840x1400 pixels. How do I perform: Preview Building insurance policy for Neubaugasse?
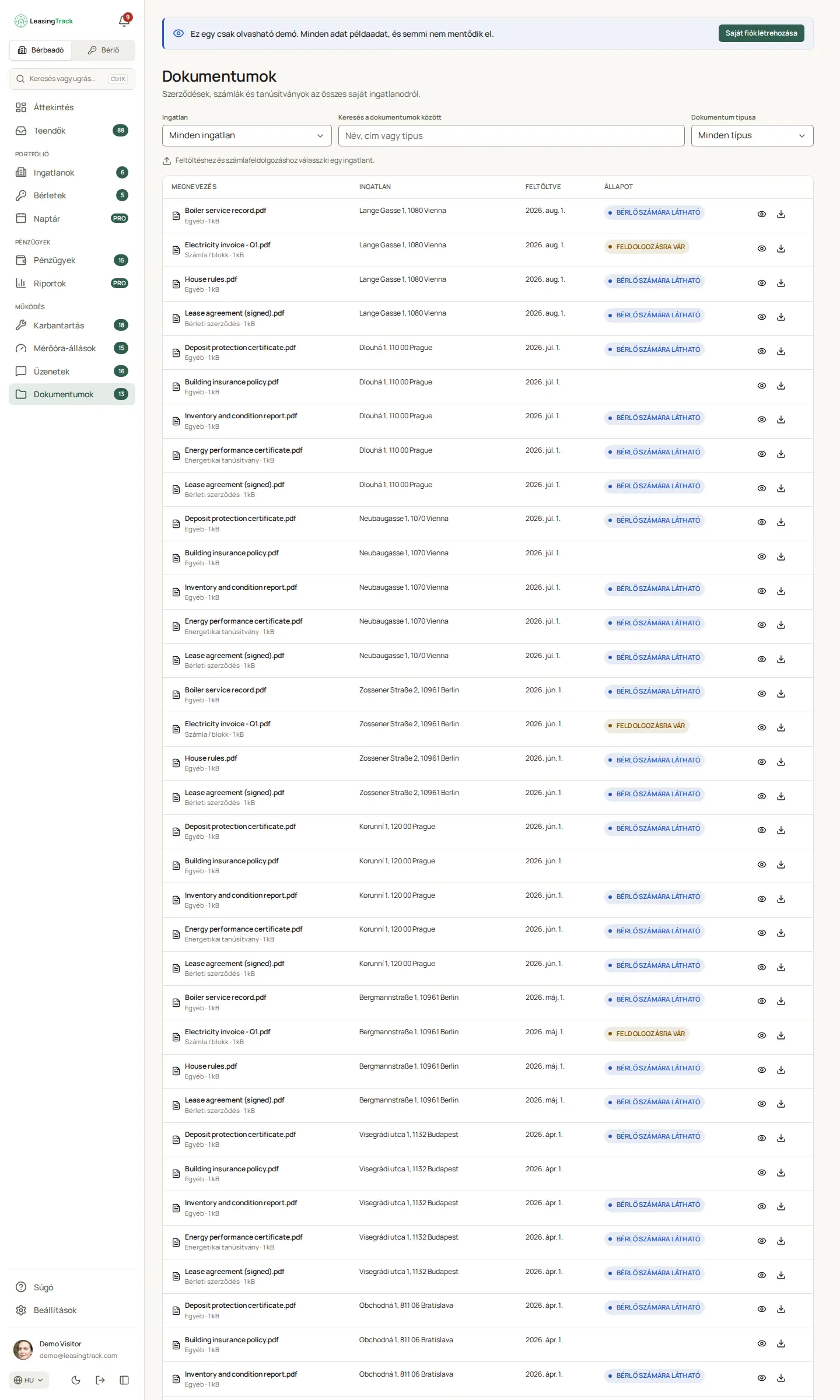762,556
